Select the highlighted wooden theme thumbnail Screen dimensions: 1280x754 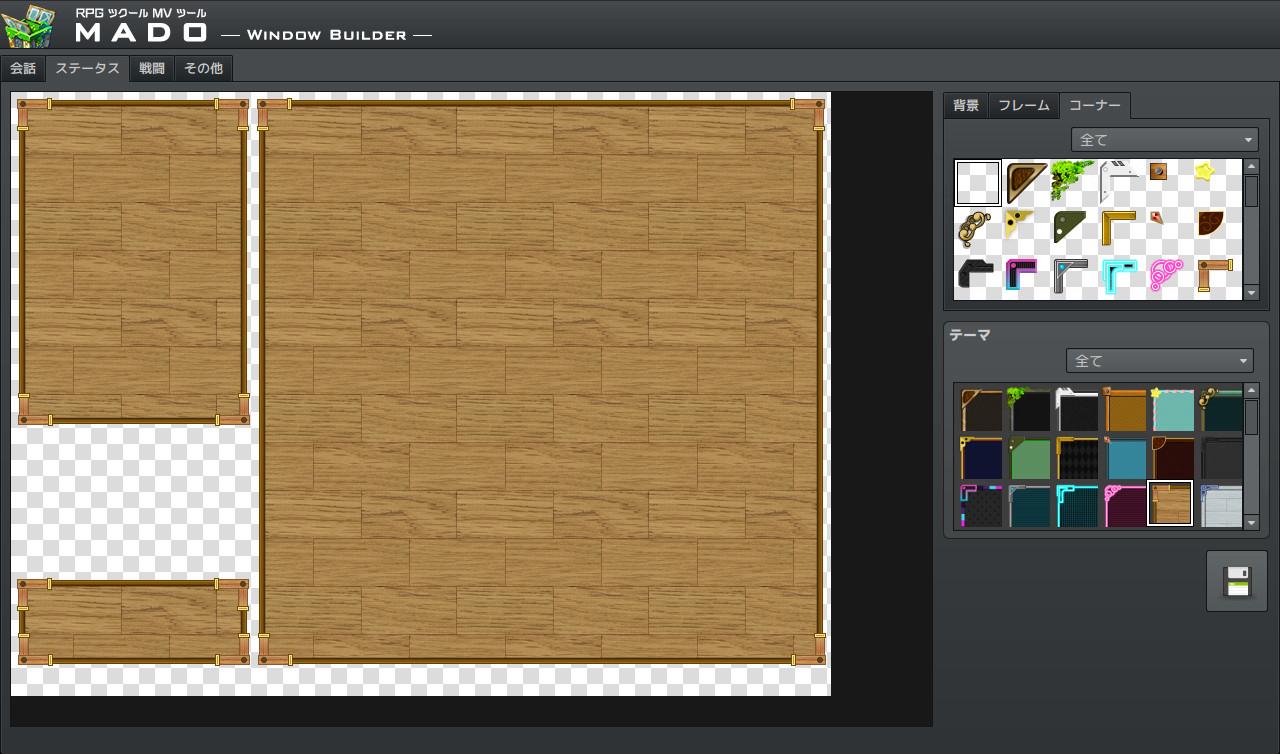[1170, 503]
